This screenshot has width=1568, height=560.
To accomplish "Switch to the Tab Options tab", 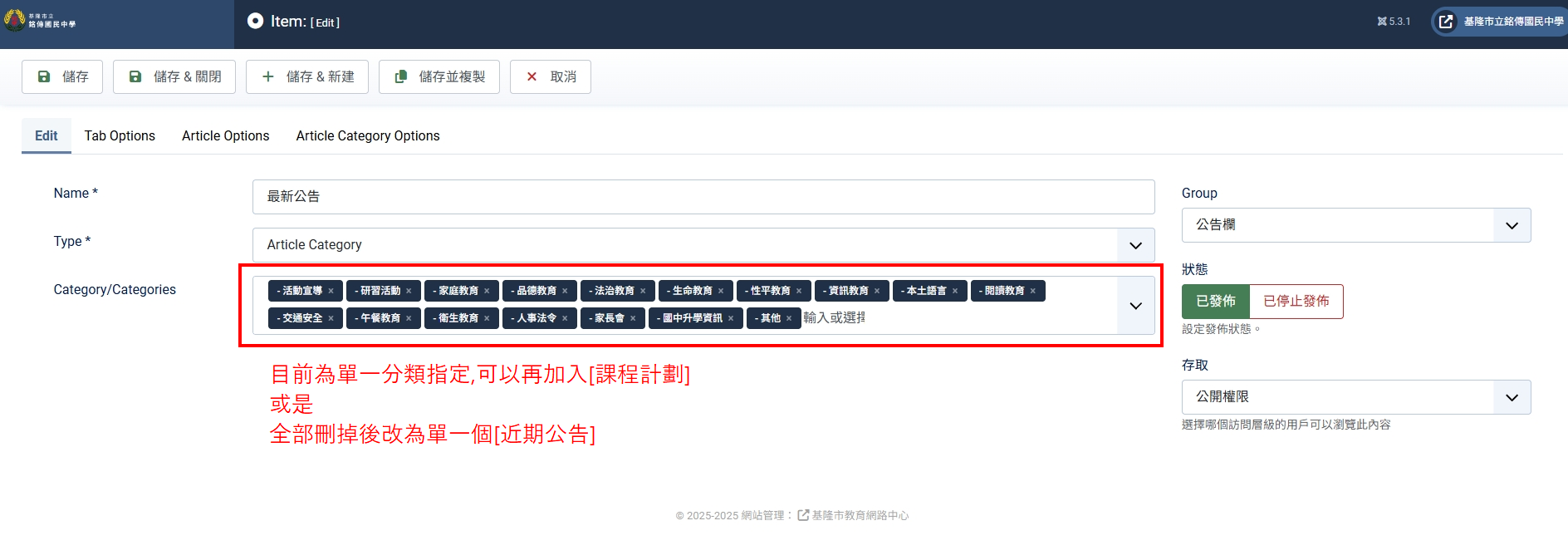I will point(120,135).
